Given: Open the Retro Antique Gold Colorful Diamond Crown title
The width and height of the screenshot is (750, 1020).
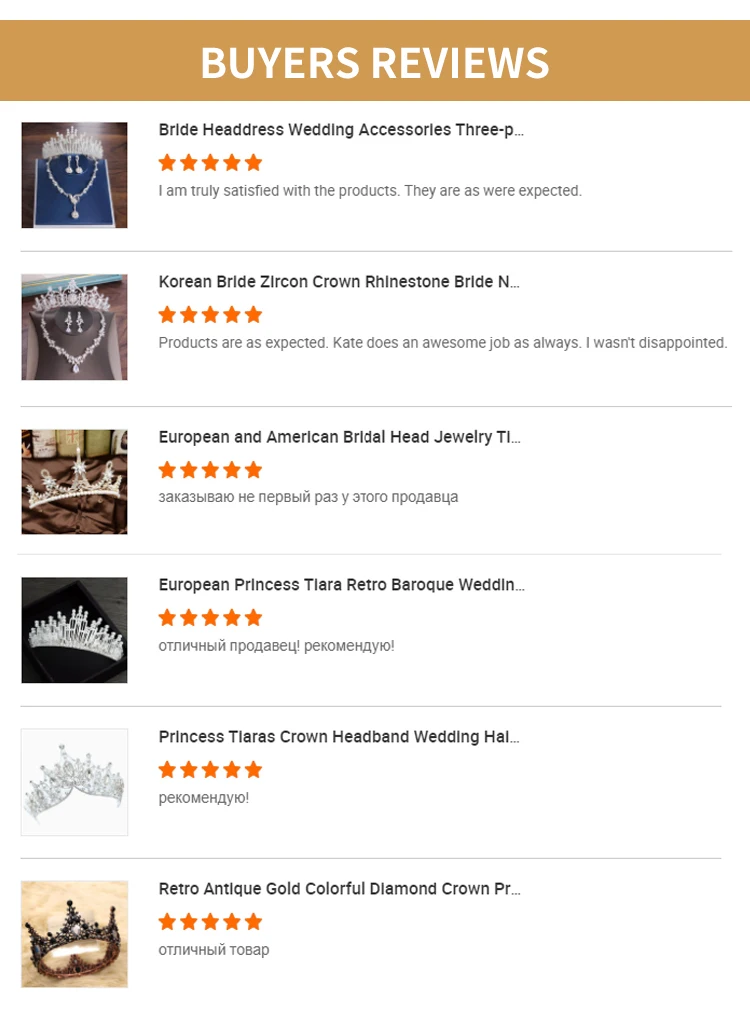Looking at the screenshot, I should coord(339,889).
